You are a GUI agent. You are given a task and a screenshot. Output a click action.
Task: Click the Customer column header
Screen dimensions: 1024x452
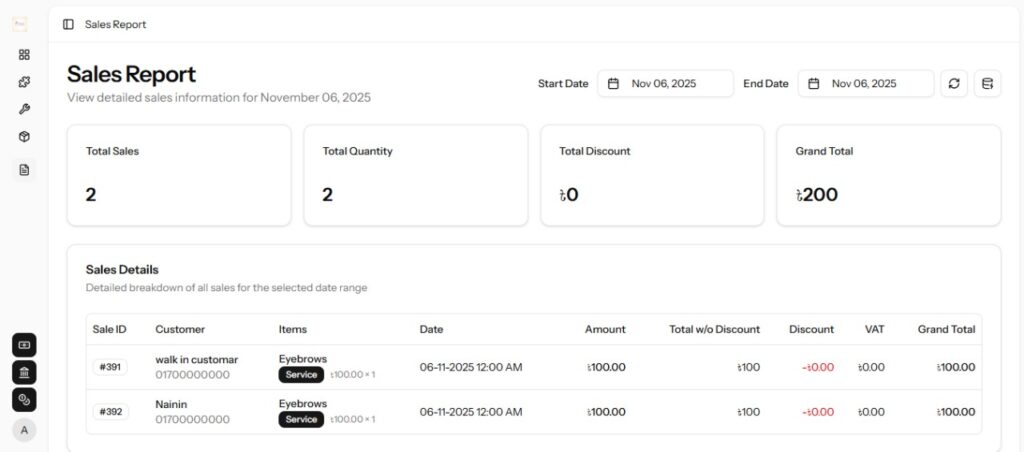(x=180, y=329)
